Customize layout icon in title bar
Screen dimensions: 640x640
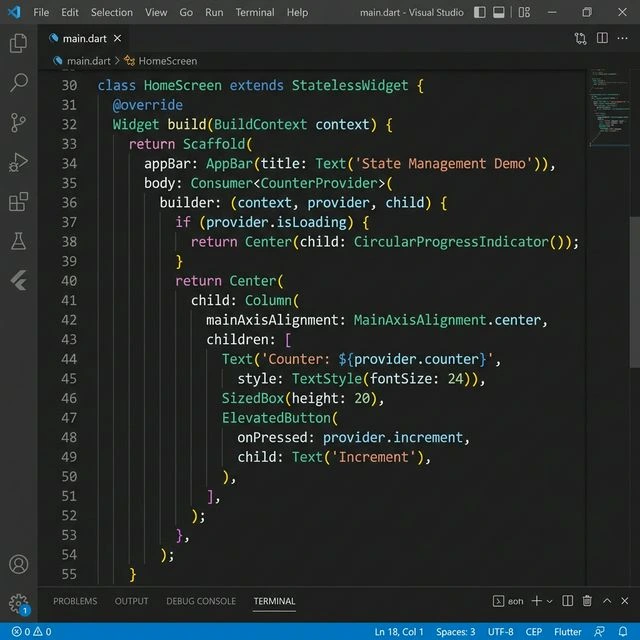[524, 12]
